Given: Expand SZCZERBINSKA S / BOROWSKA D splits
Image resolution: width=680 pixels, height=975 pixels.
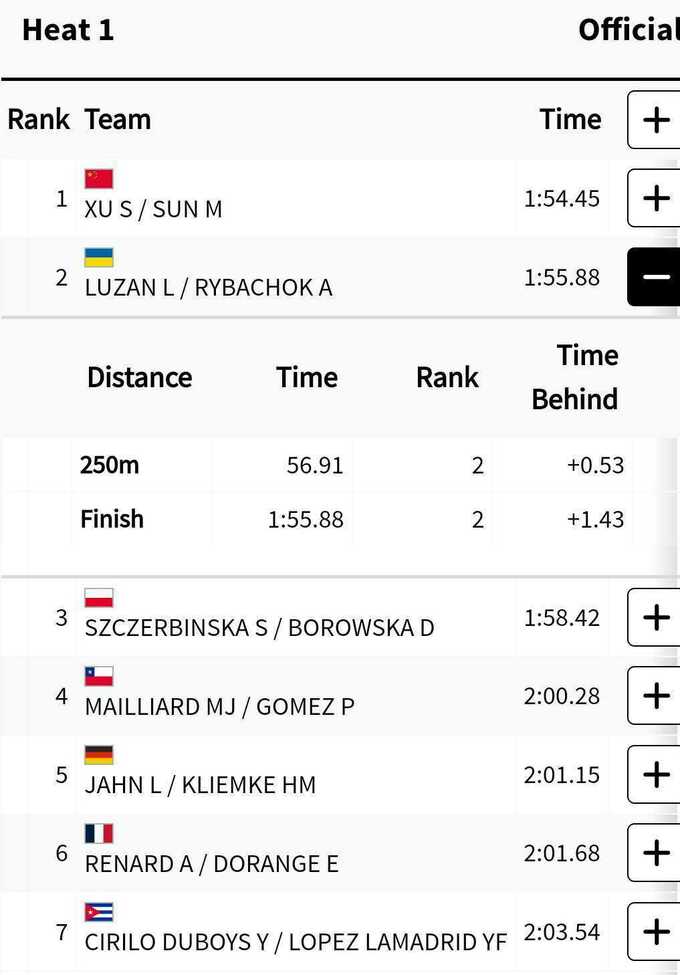Looking at the screenshot, I should [655, 617].
